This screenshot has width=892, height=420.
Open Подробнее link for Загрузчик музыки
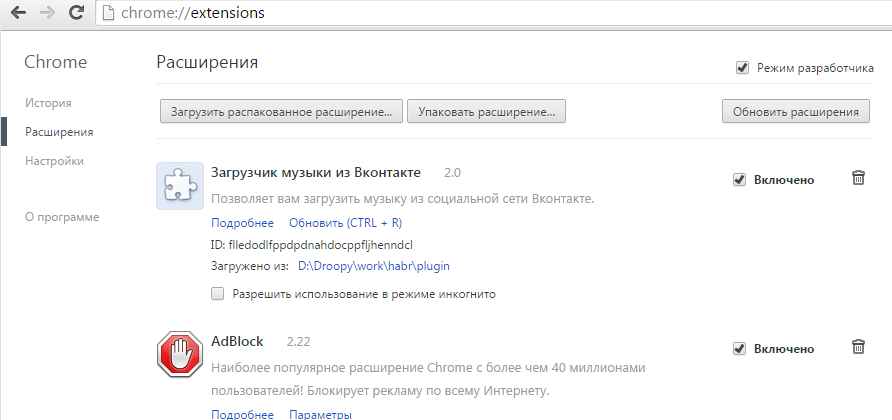point(242,223)
